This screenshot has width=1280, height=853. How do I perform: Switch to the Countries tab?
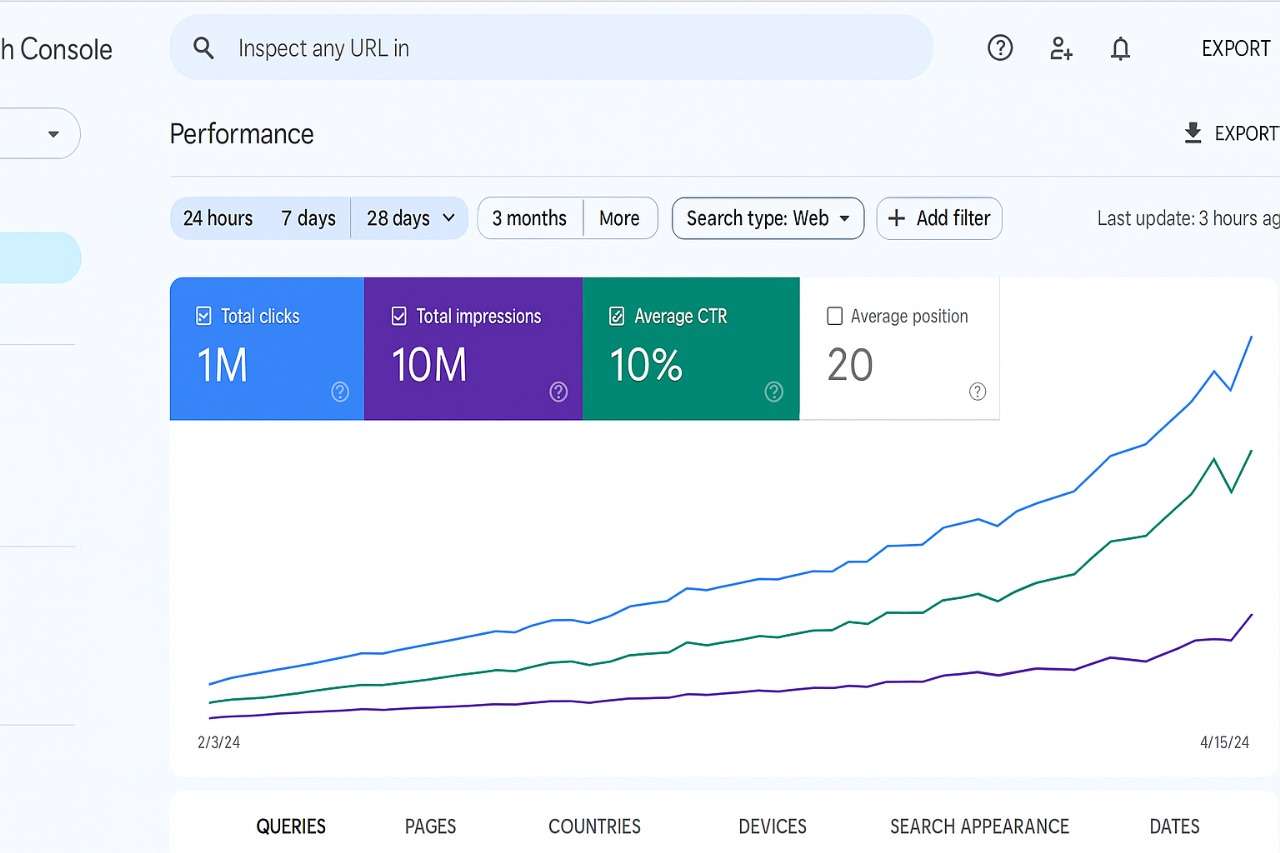[x=594, y=826]
